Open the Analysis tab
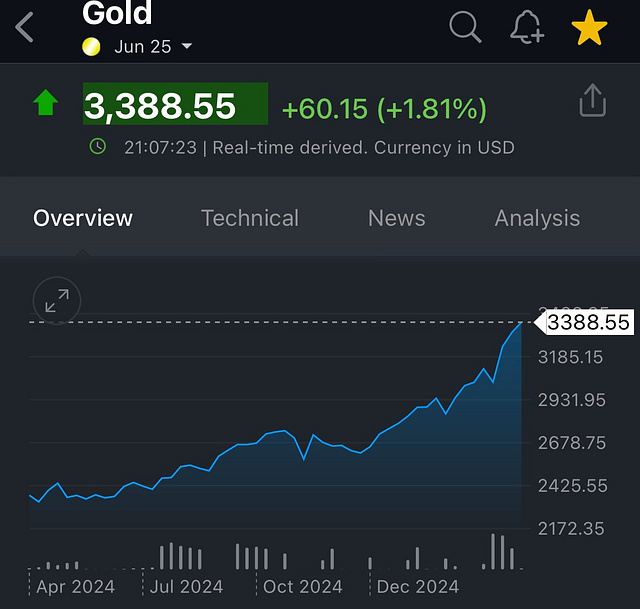Viewport: 640px width, 609px height. click(537, 218)
